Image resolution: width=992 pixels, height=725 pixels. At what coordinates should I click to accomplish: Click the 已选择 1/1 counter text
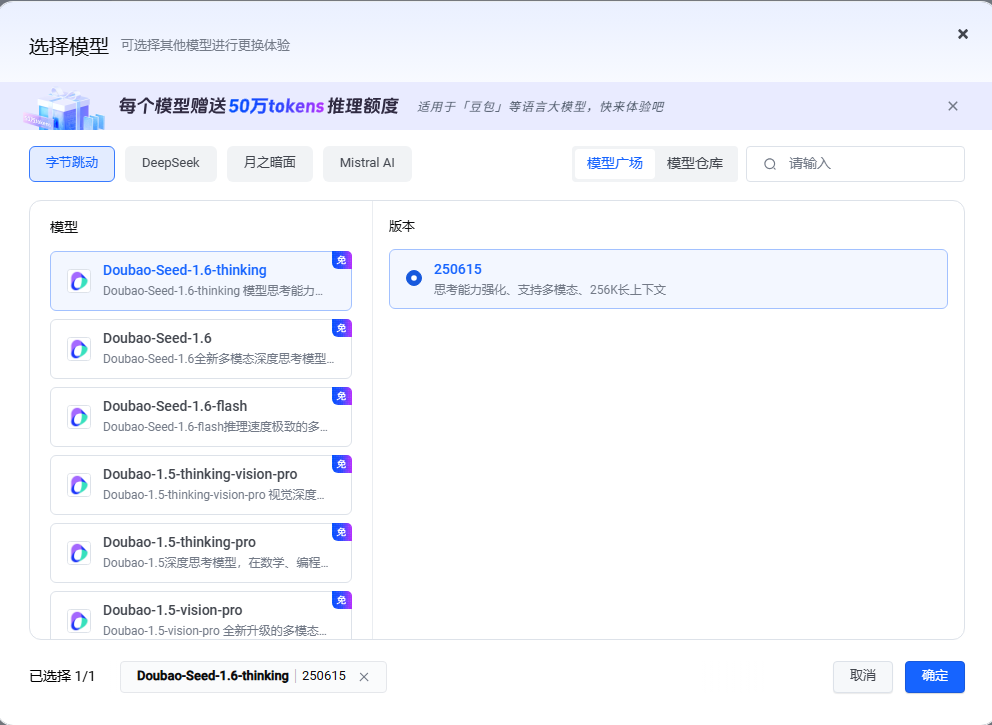point(62,676)
